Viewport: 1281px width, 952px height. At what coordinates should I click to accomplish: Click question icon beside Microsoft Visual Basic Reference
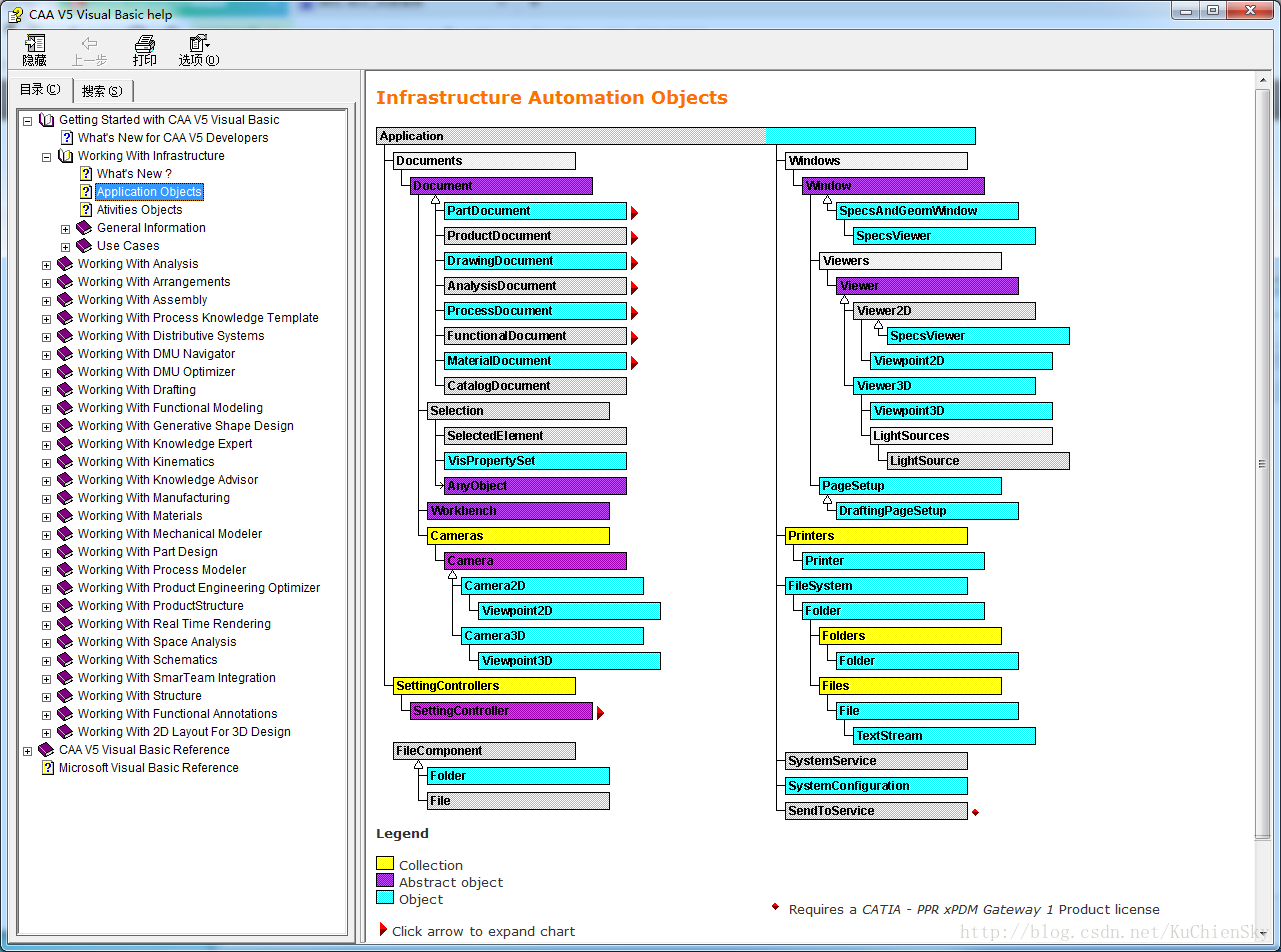coord(47,768)
